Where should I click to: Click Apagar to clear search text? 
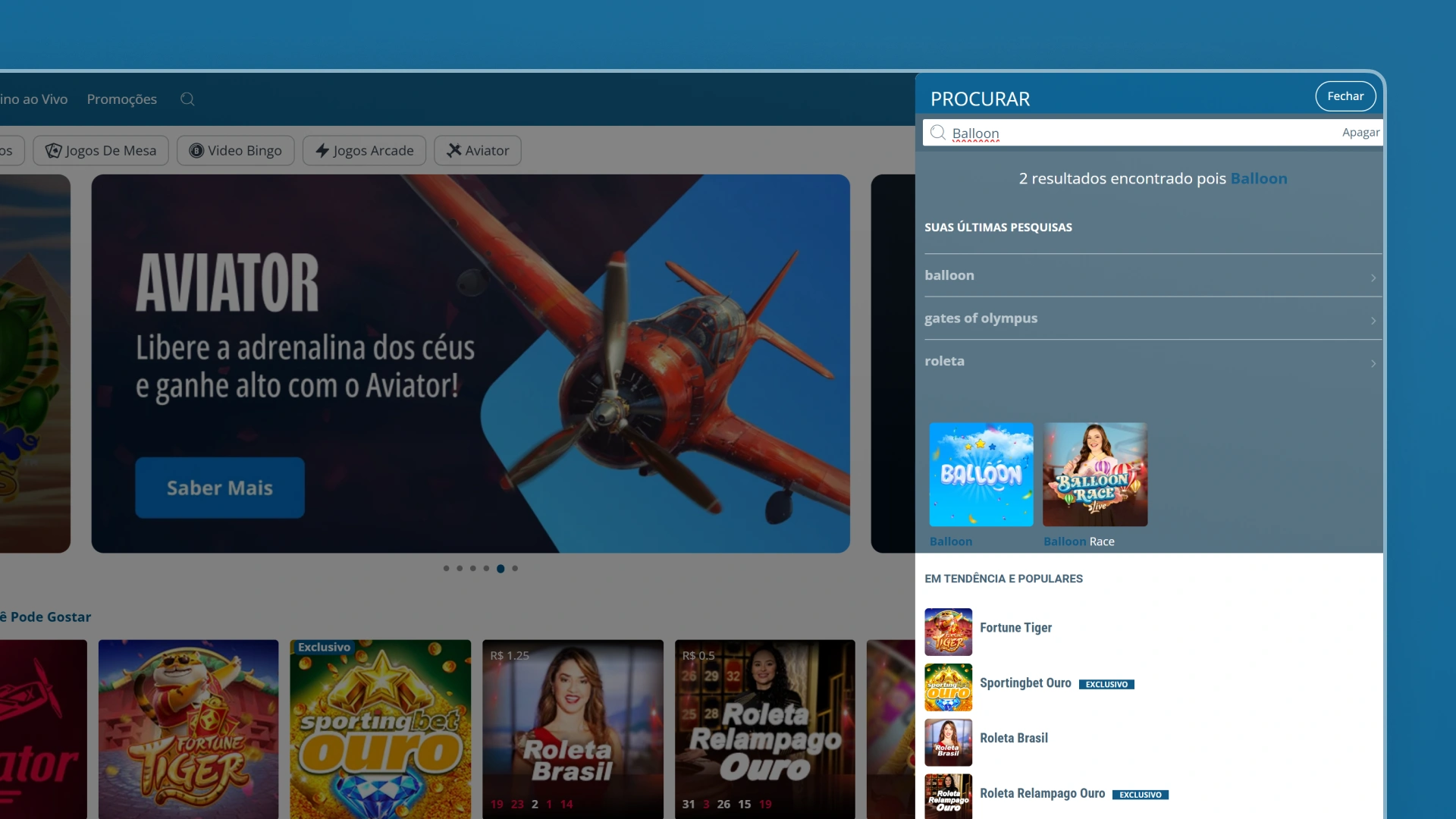[1360, 133]
